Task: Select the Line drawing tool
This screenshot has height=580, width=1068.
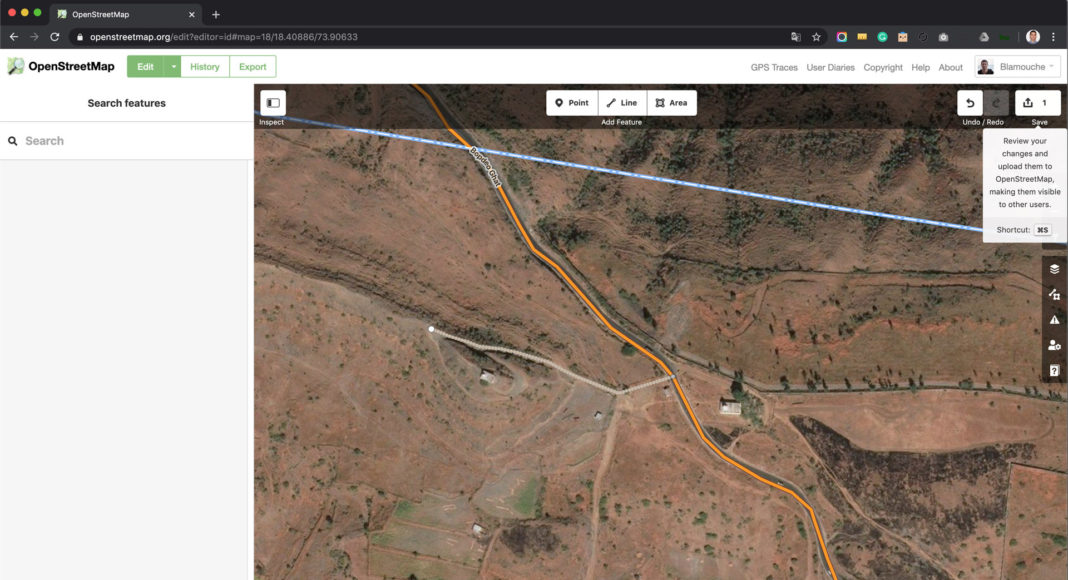Action: pos(622,103)
